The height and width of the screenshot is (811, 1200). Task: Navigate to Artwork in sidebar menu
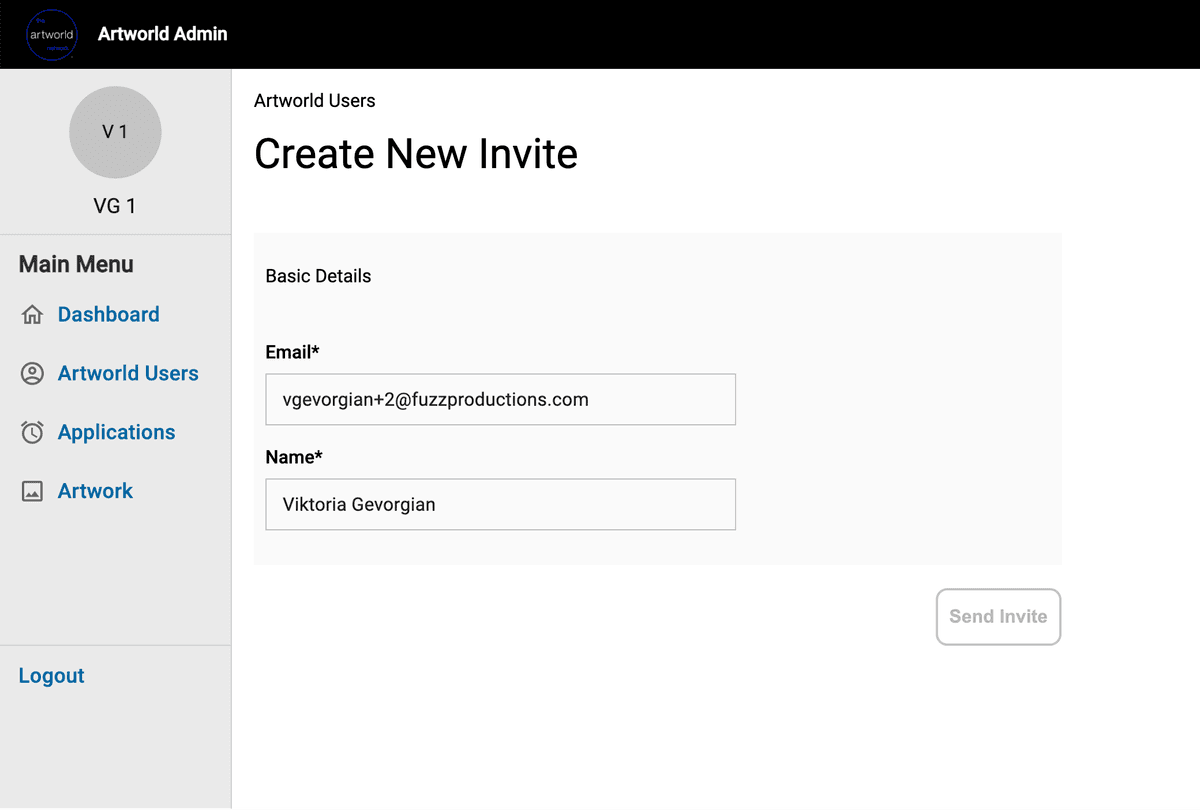pyautogui.click(x=95, y=492)
